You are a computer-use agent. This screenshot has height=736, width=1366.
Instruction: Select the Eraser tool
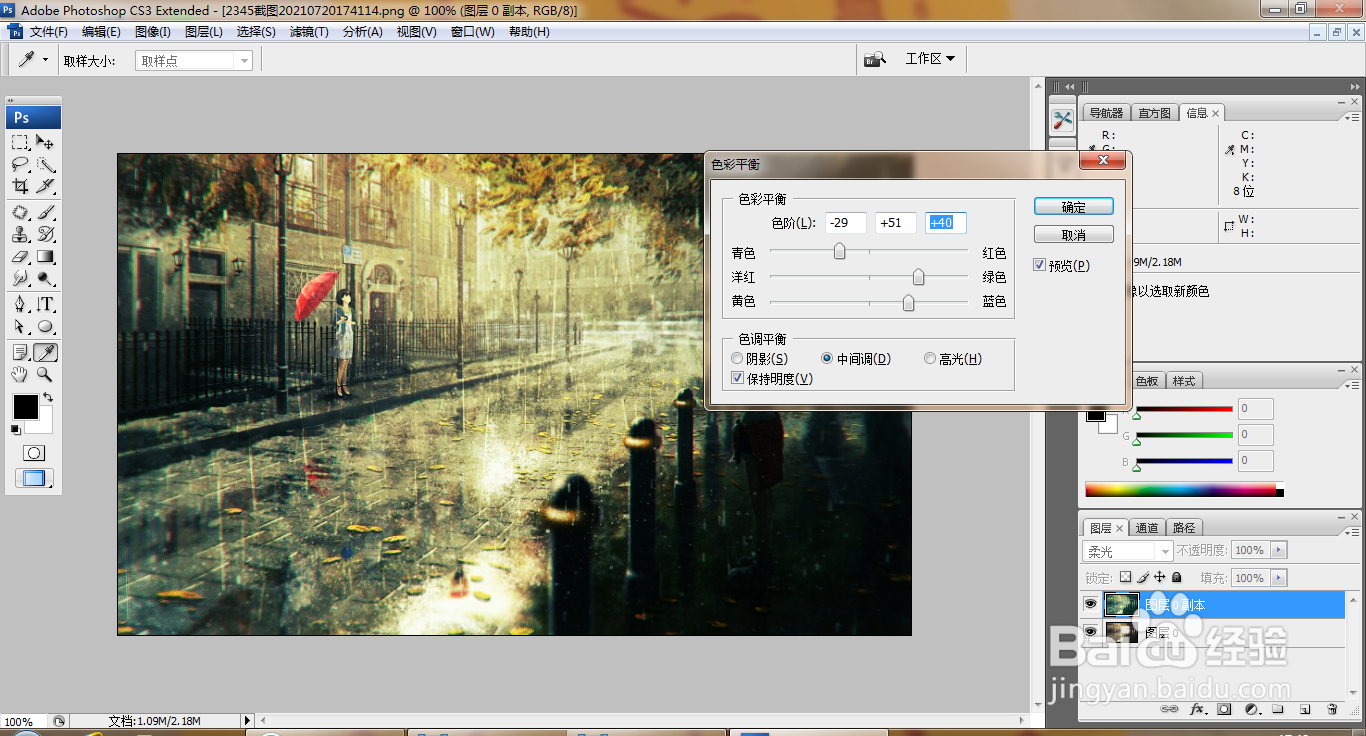(20, 256)
